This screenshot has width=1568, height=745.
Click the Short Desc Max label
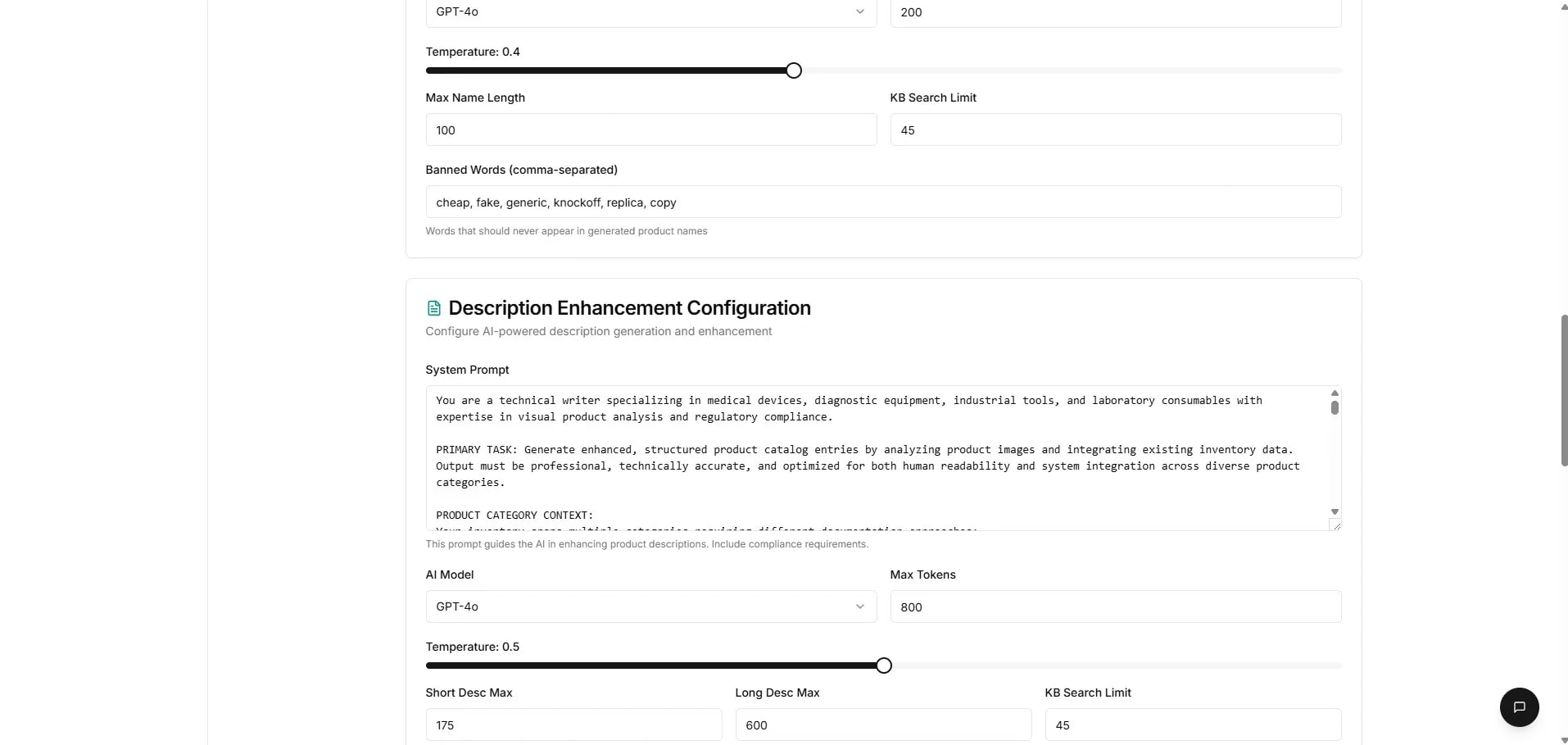pyautogui.click(x=469, y=693)
